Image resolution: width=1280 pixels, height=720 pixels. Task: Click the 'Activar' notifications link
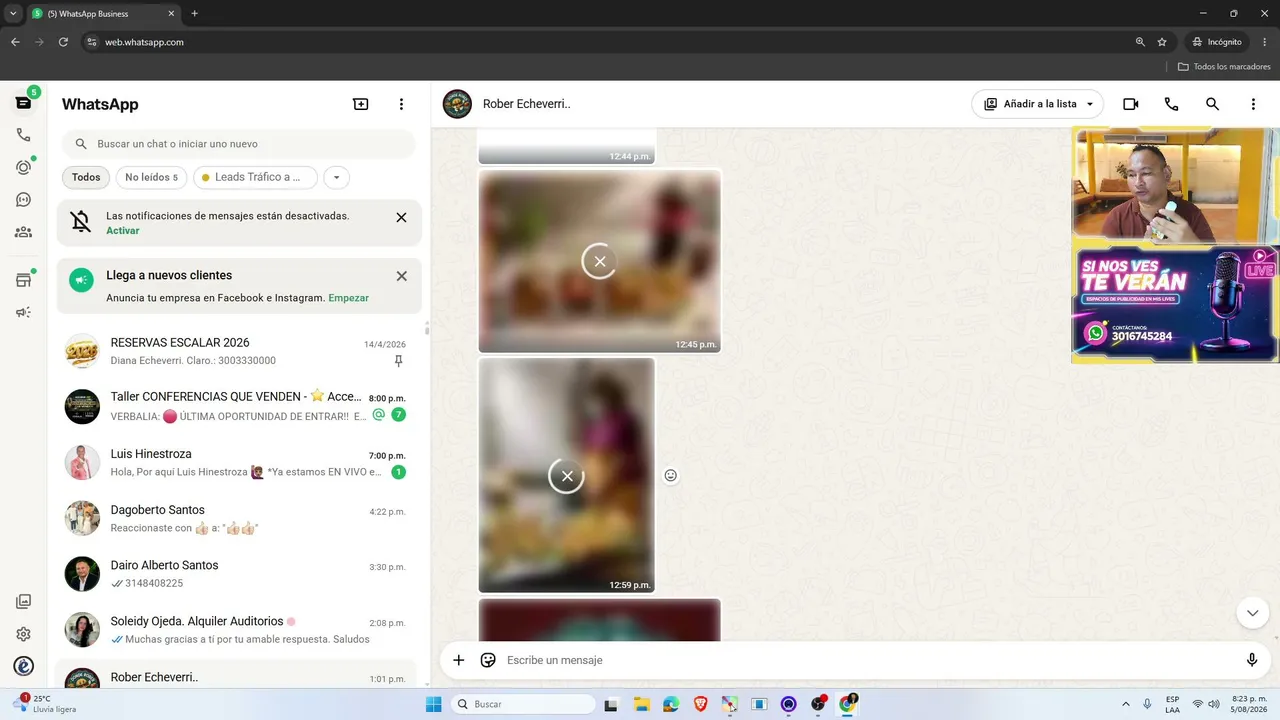(123, 231)
